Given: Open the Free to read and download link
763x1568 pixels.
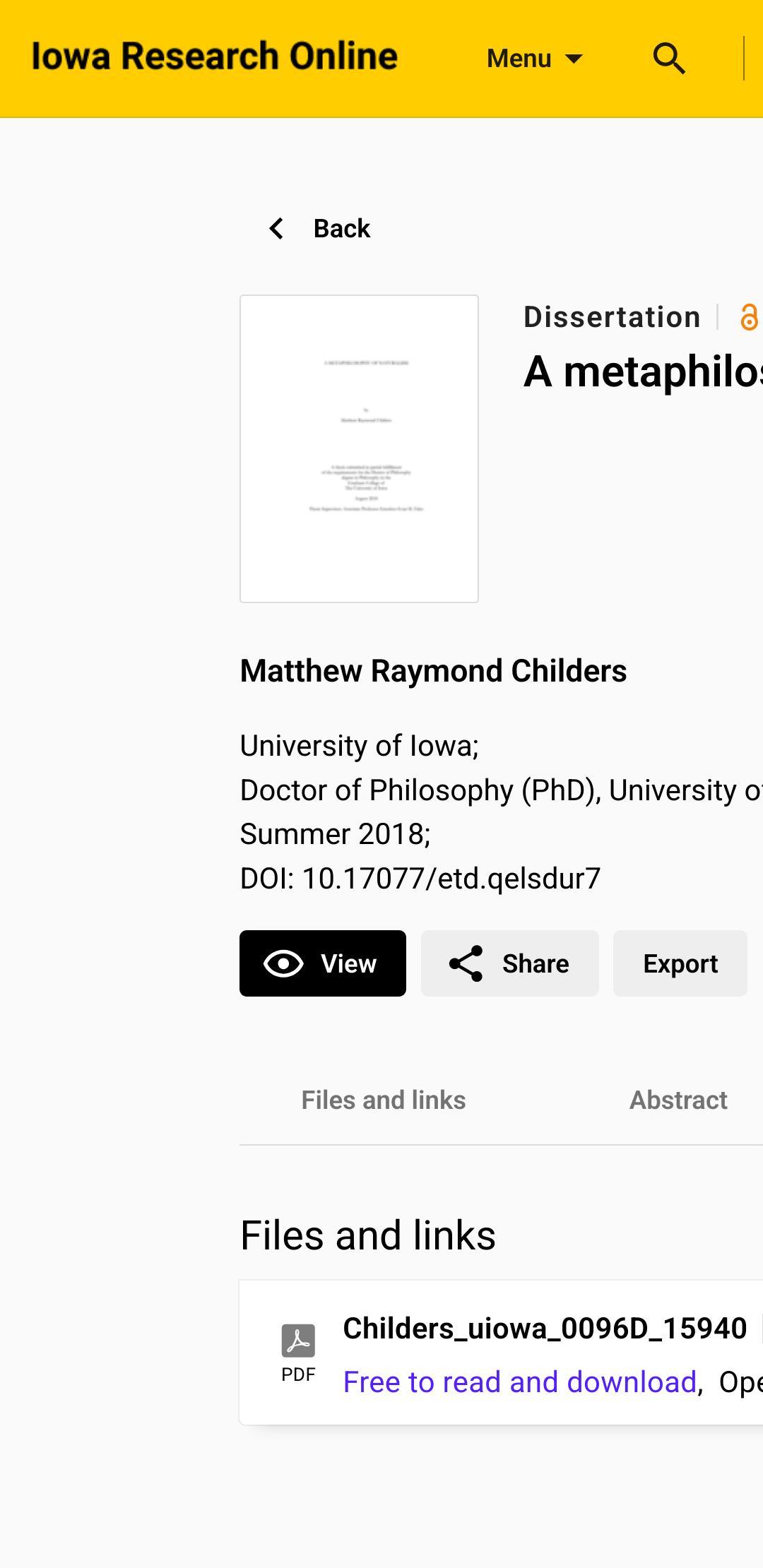Looking at the screenshot, I should (x=521, y=1380).
